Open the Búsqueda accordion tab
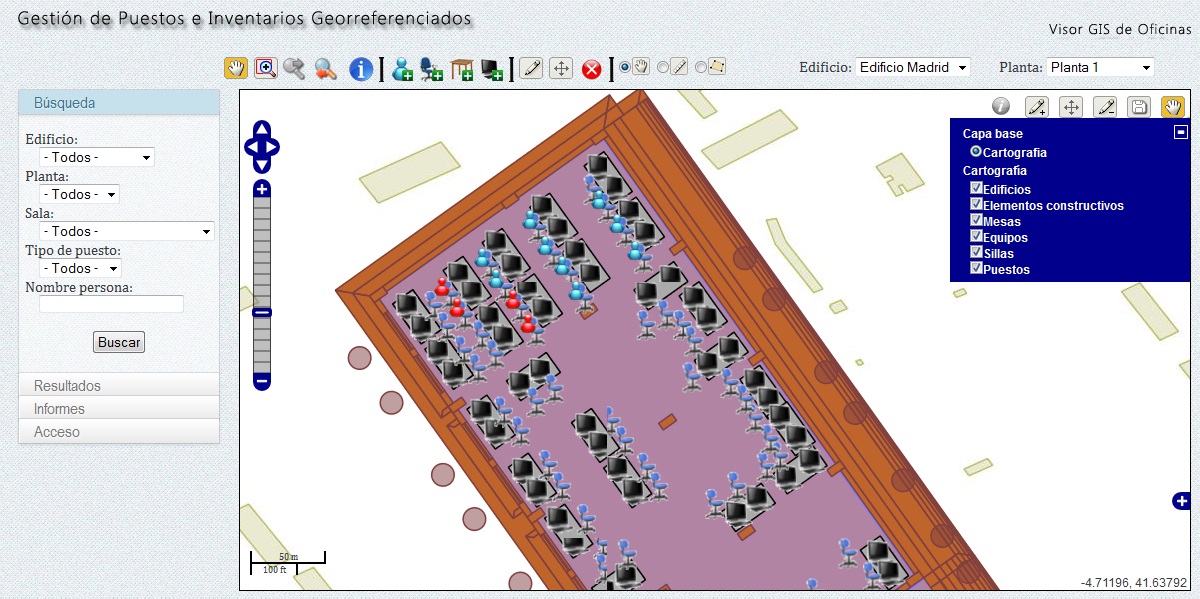This screenshot has width=1200, height=599. pyautogui.click(x=119, y=102)
